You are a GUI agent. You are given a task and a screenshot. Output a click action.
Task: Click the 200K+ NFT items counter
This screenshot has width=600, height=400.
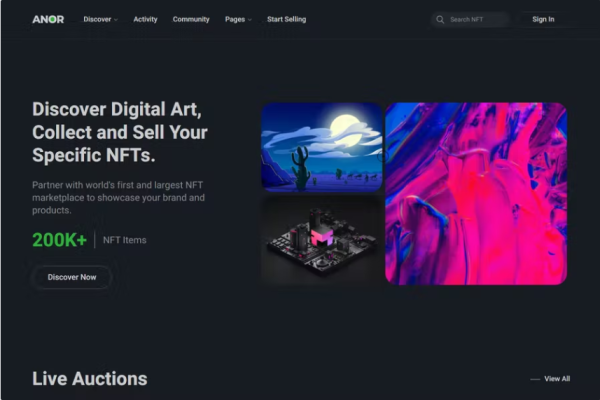89,240
